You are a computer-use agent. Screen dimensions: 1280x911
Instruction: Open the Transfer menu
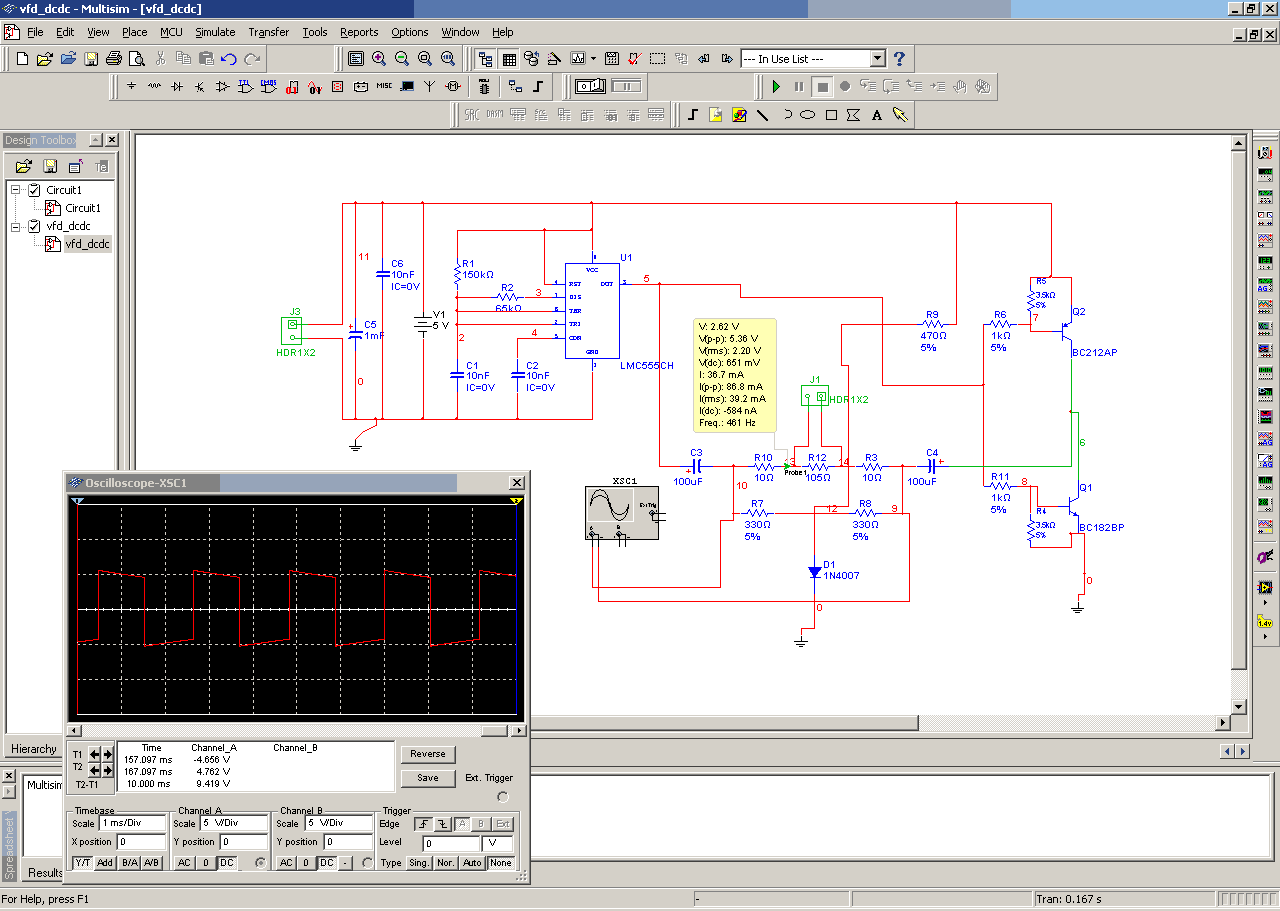pos(268,32)
